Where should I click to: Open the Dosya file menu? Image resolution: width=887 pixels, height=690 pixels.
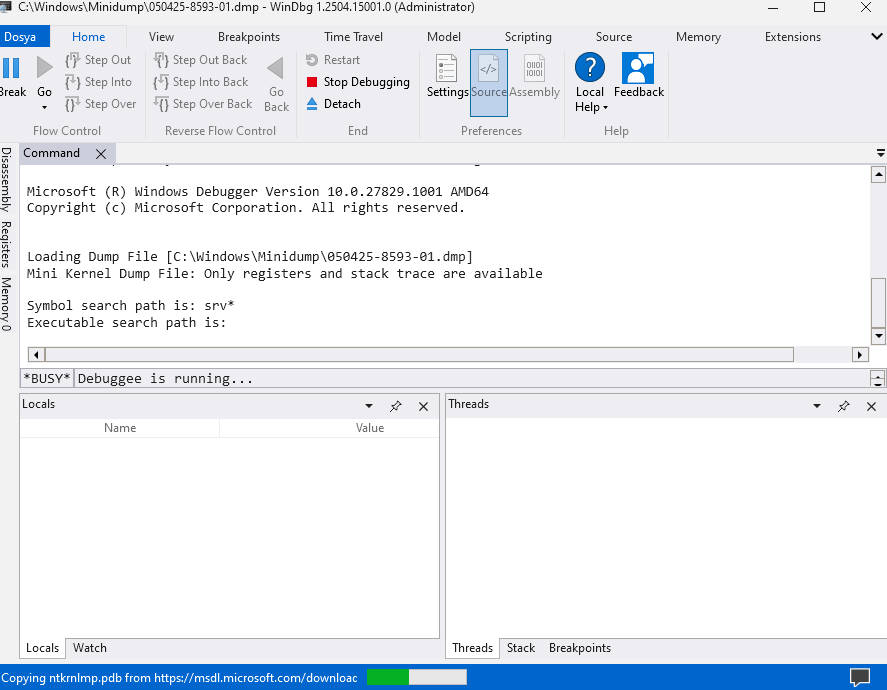25,37
